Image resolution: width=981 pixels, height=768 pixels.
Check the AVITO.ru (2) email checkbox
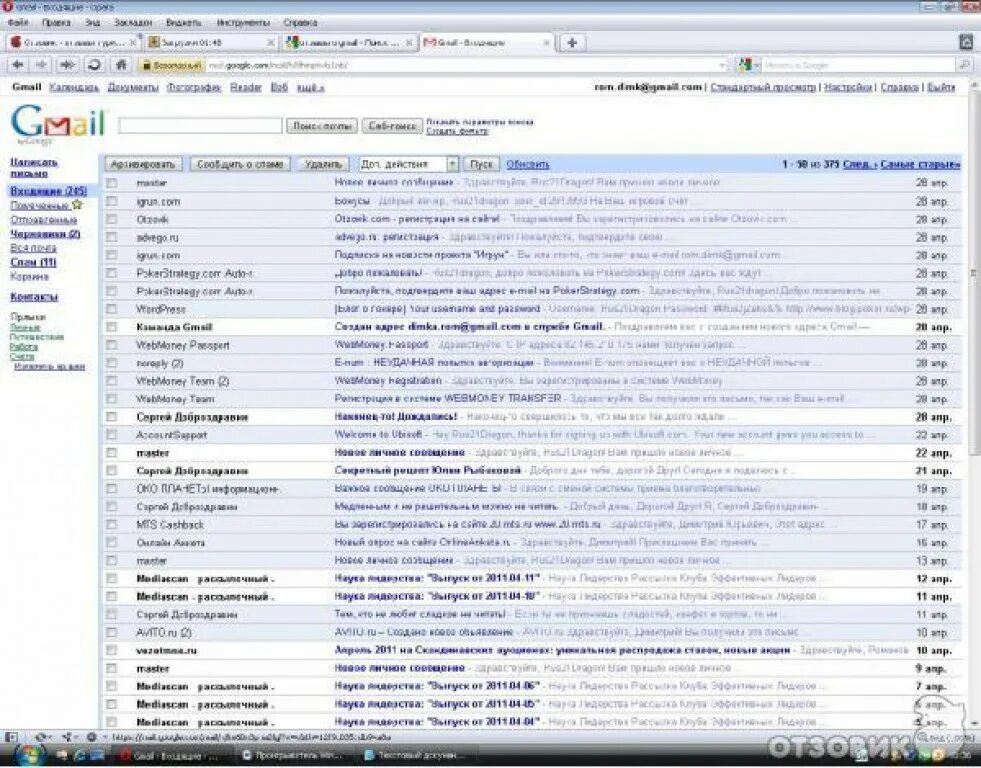(x=112, y=632)
